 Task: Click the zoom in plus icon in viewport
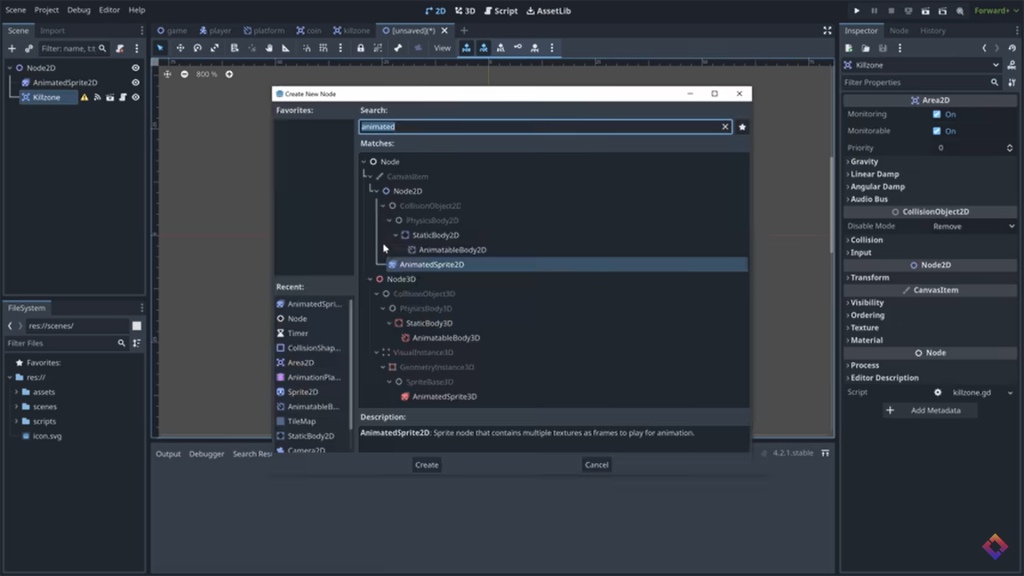pyautogui.click(x=229, y=74)
